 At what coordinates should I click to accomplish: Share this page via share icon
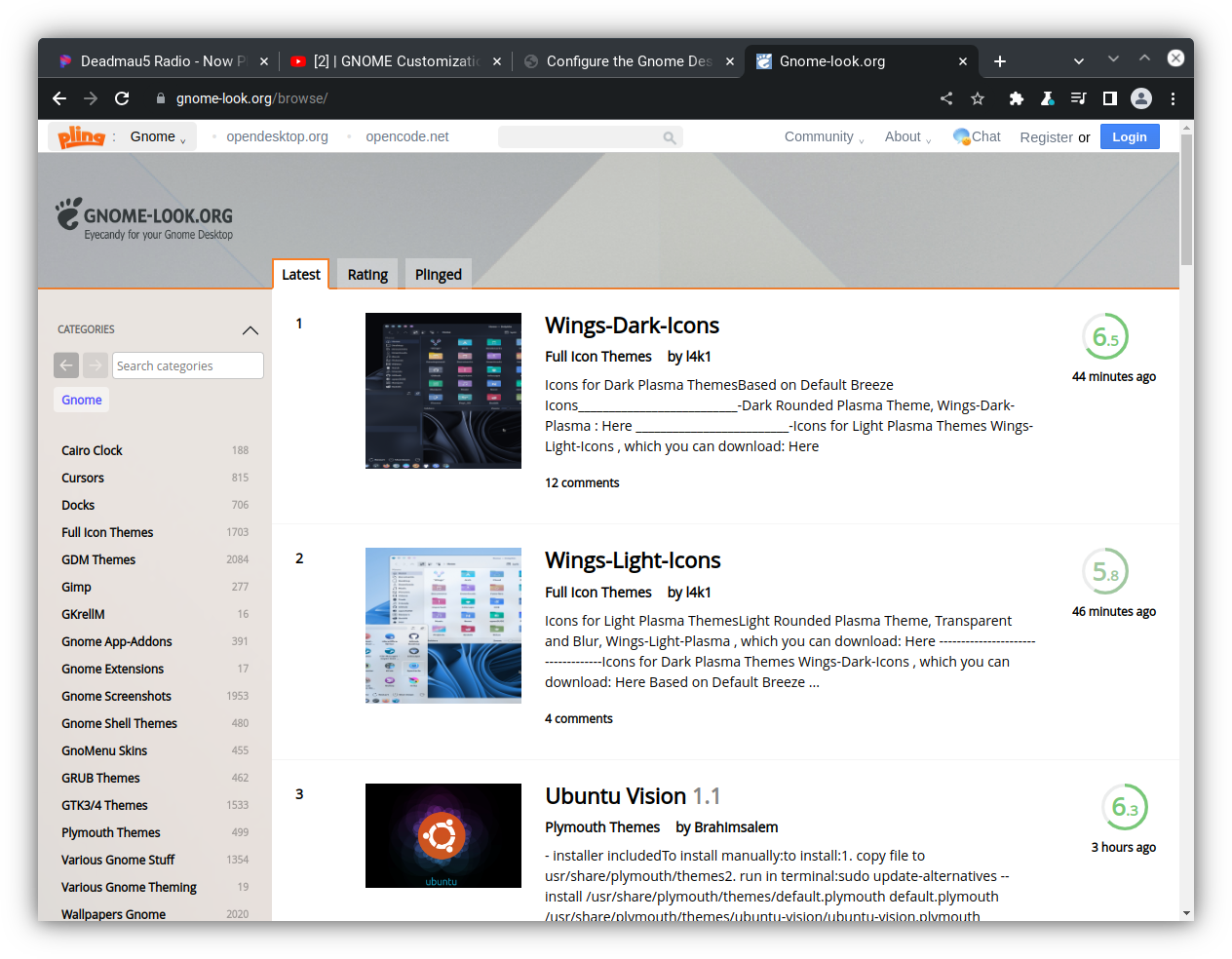[x=946, y=98]
